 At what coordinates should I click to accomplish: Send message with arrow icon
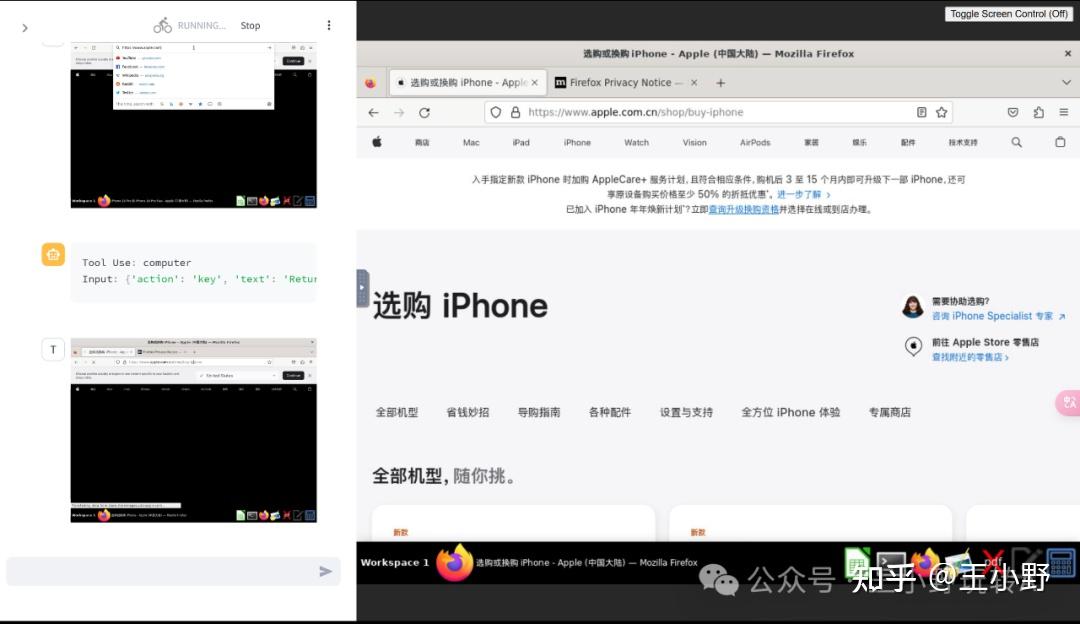click(325, 572)
